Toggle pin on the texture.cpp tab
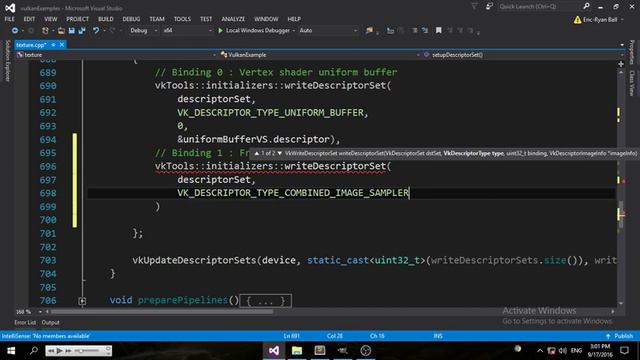 (x=53, y=44)
